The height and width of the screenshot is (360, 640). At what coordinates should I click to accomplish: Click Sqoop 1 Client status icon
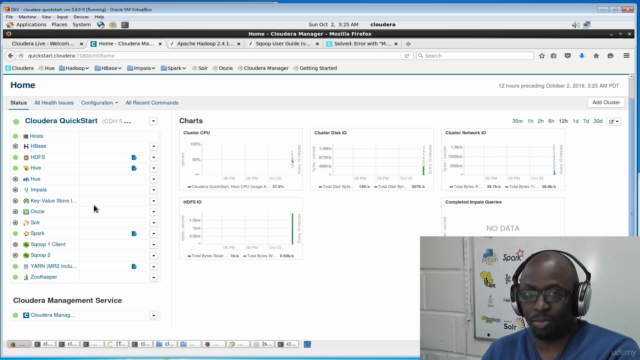tap(16, 244)
